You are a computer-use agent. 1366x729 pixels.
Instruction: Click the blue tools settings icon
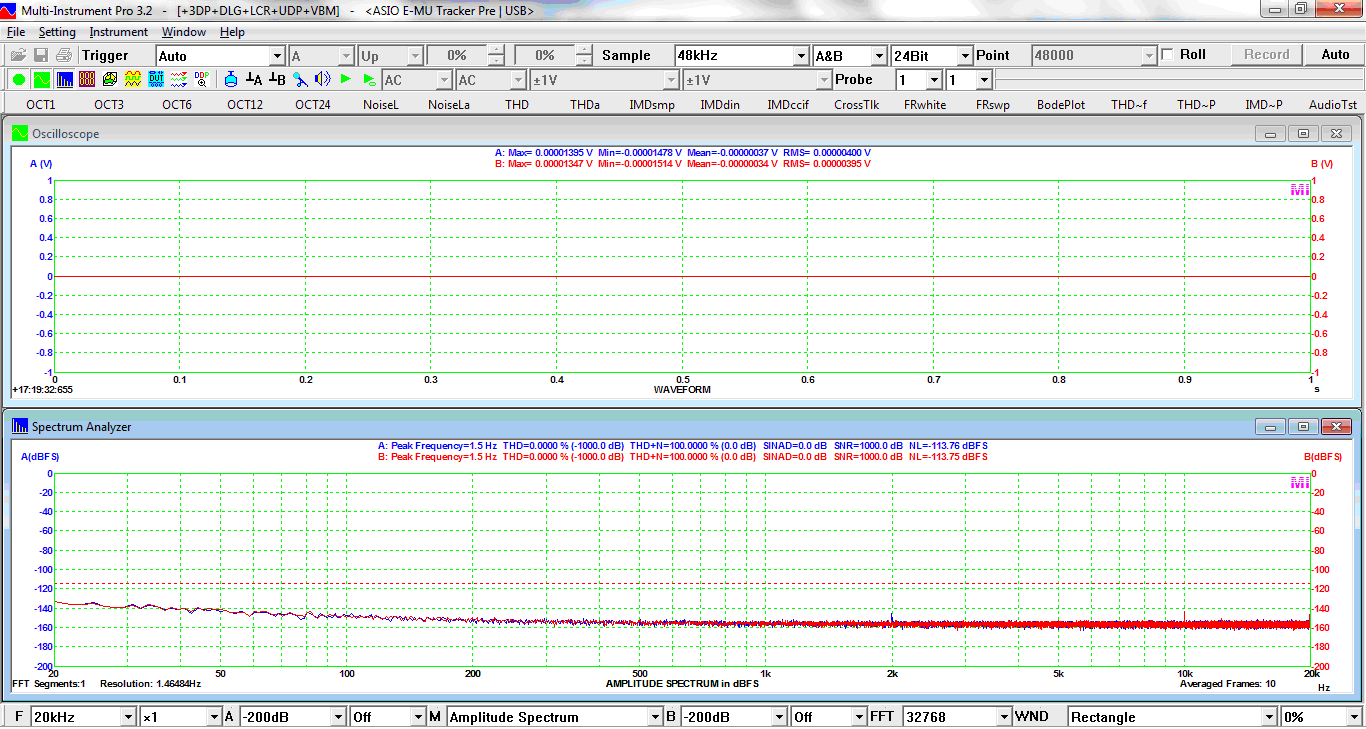pyautogui.click(x=300, y=79)
